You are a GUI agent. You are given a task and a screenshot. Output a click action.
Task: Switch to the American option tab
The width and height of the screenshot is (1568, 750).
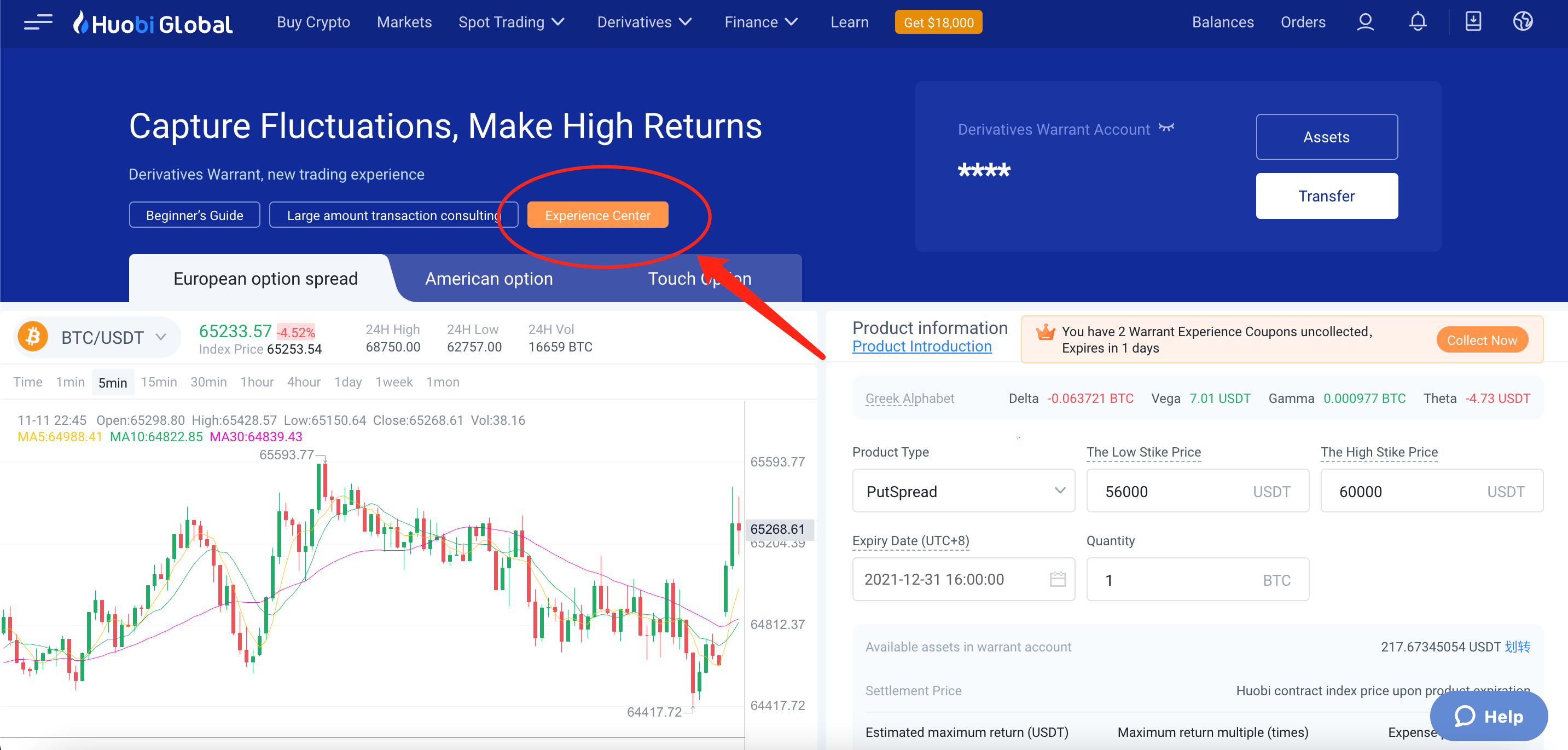coord(488,279)
